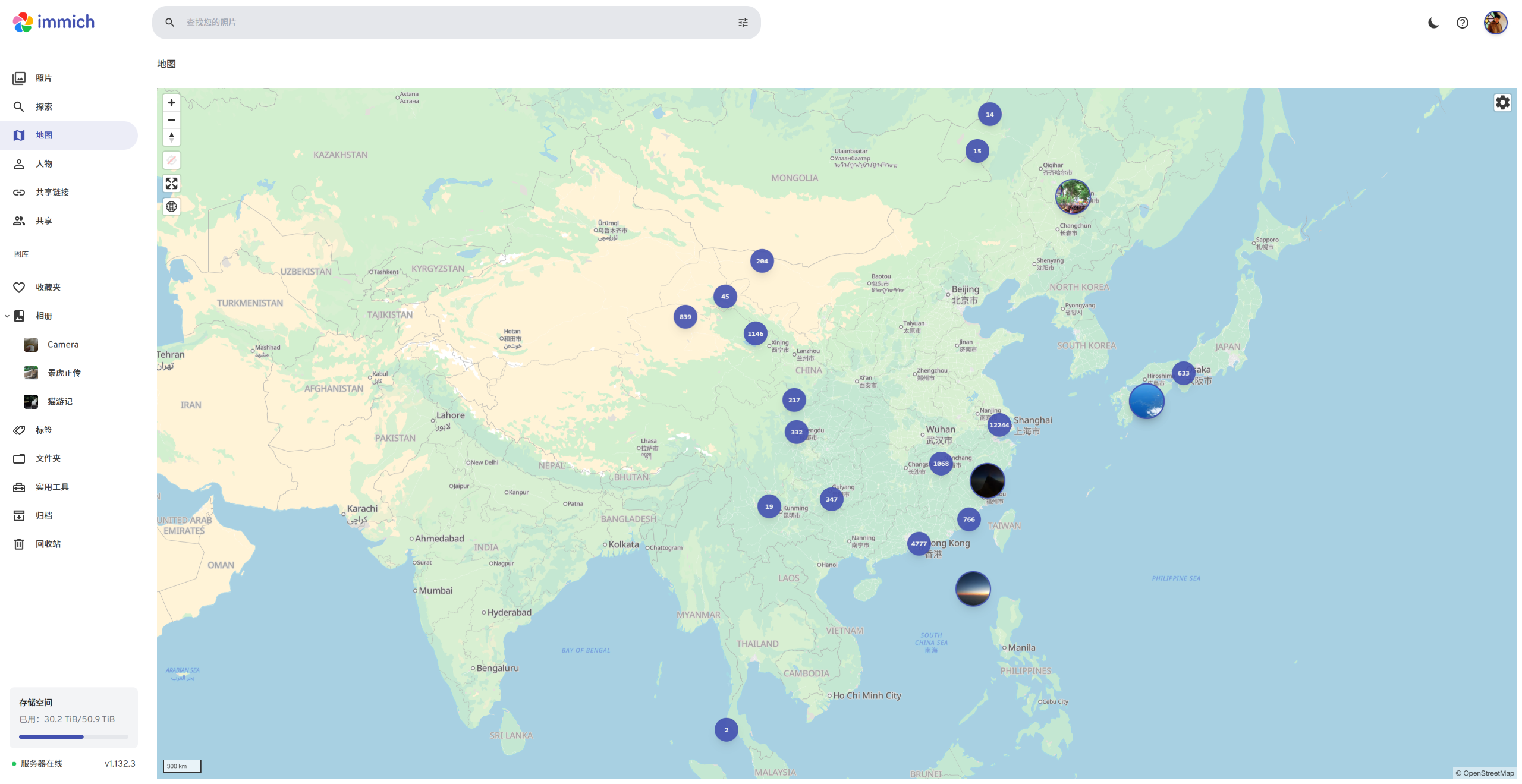Zoom in on the map
Viewport: 1522px width, 784px height.
(x=171, y=103)
